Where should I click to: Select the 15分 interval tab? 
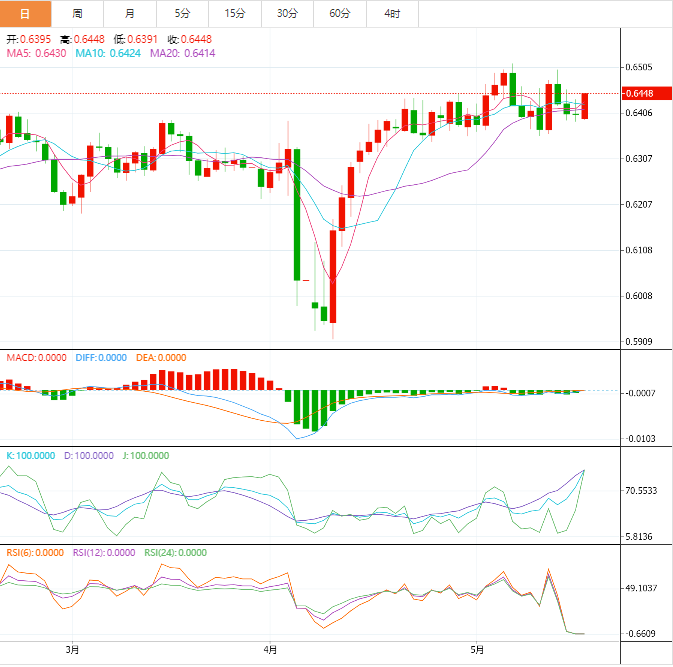point(234,13)
